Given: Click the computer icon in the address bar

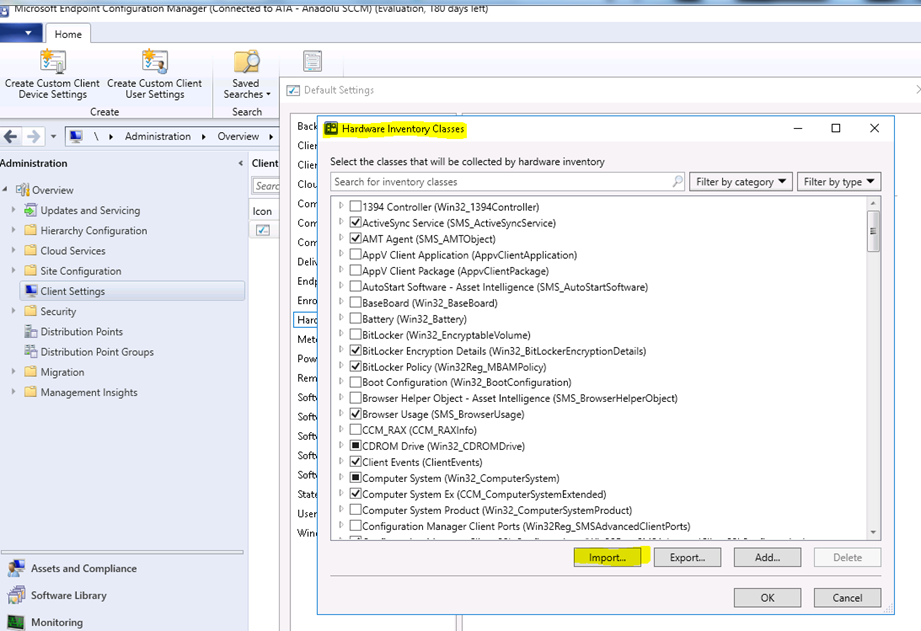Looking at the screenshot, I should point(76,136).
